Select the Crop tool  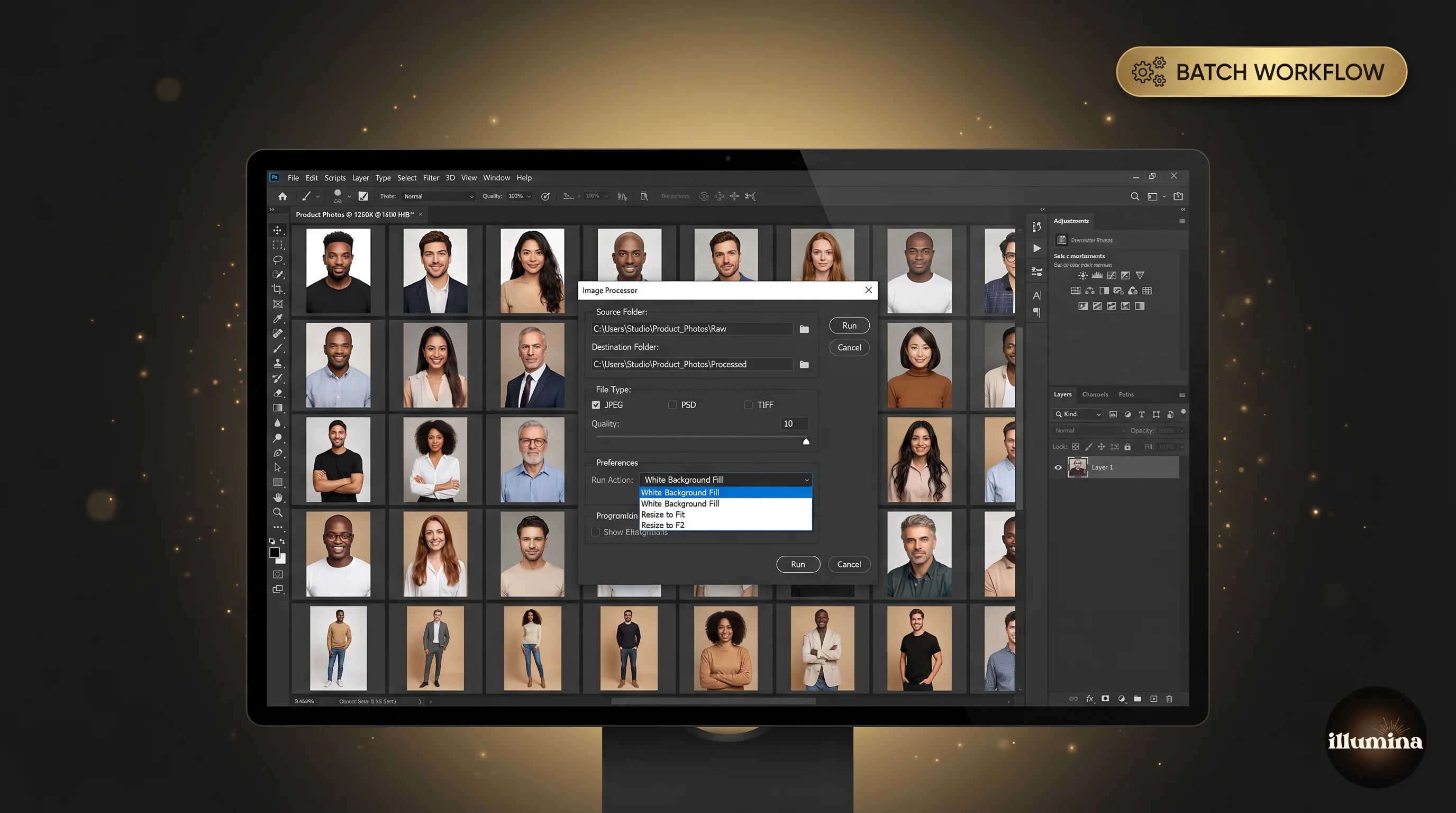pos(278,288)
